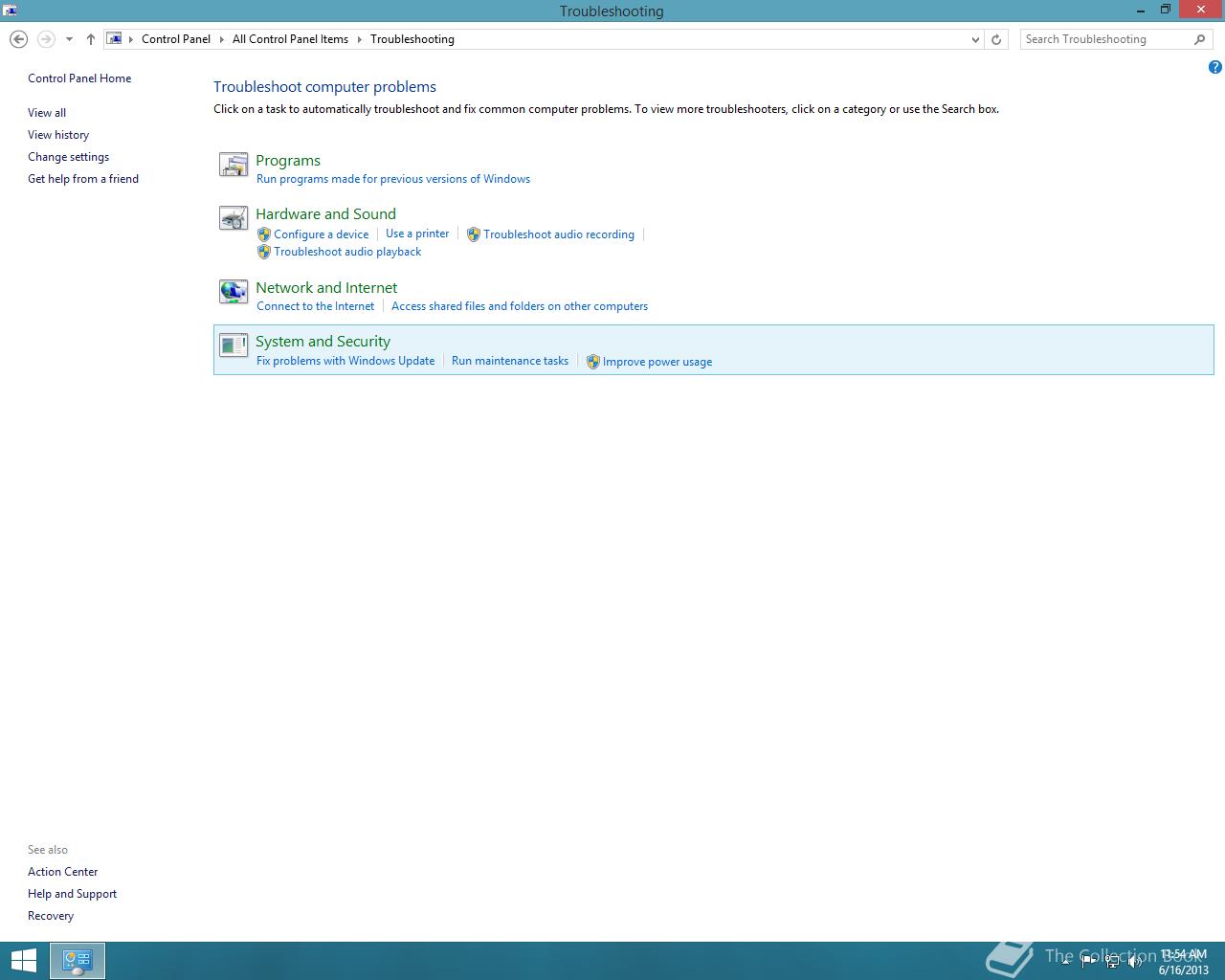Click Run maintenance tasks link
This screenshot has height=980, width=1225.
510,361
